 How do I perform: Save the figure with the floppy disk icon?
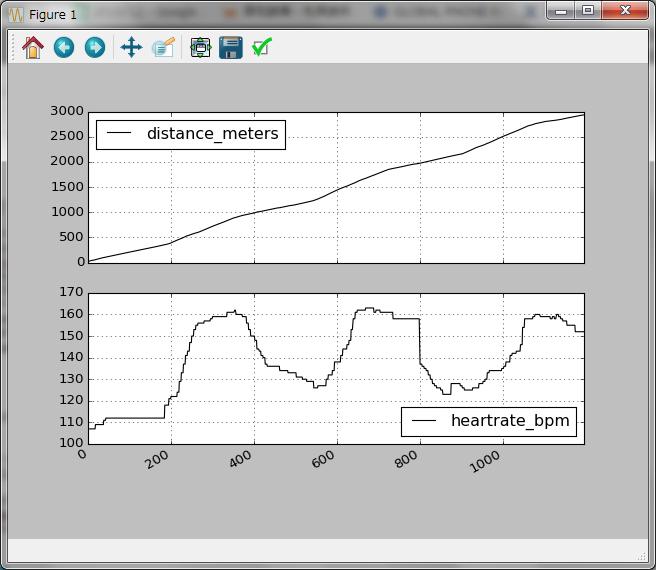[231, 47]
